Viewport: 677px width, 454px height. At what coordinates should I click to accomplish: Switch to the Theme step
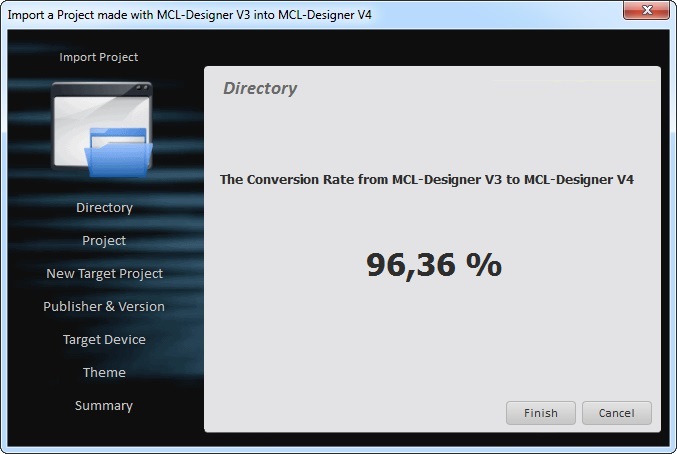pyautogui.click(x=104, y=373)
